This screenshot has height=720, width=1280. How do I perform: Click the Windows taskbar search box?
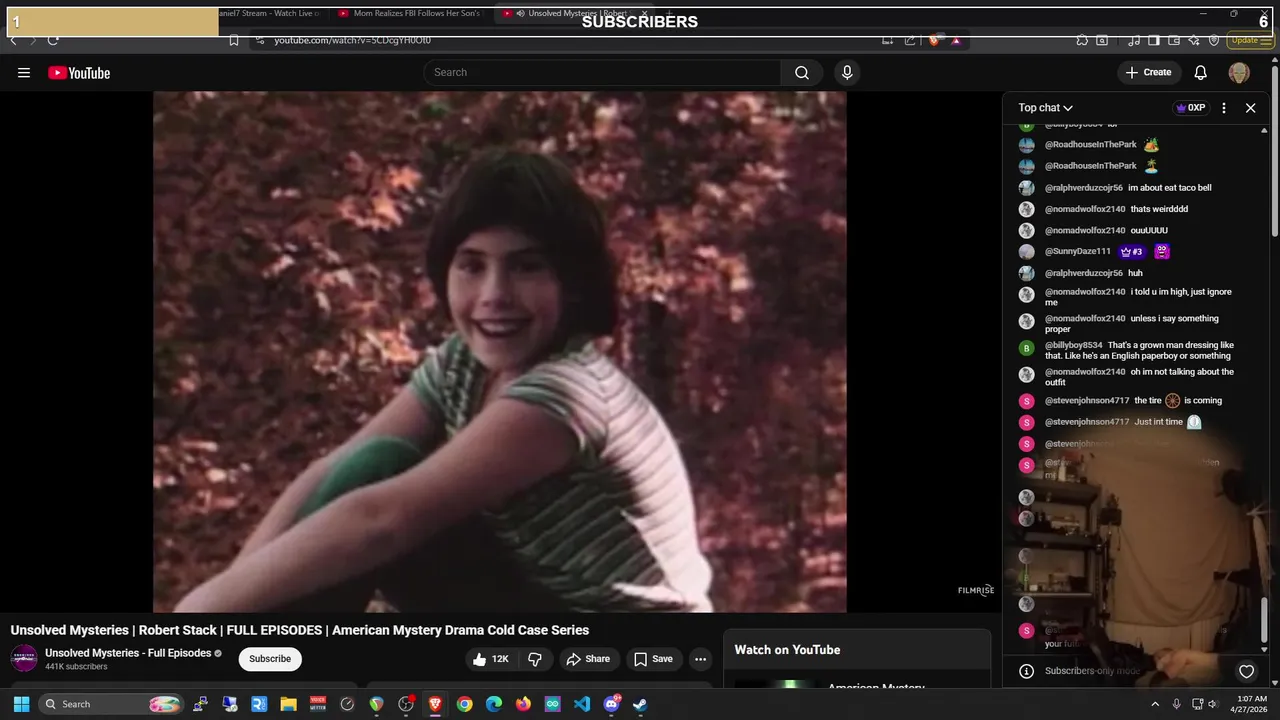(x=112, y=704)
